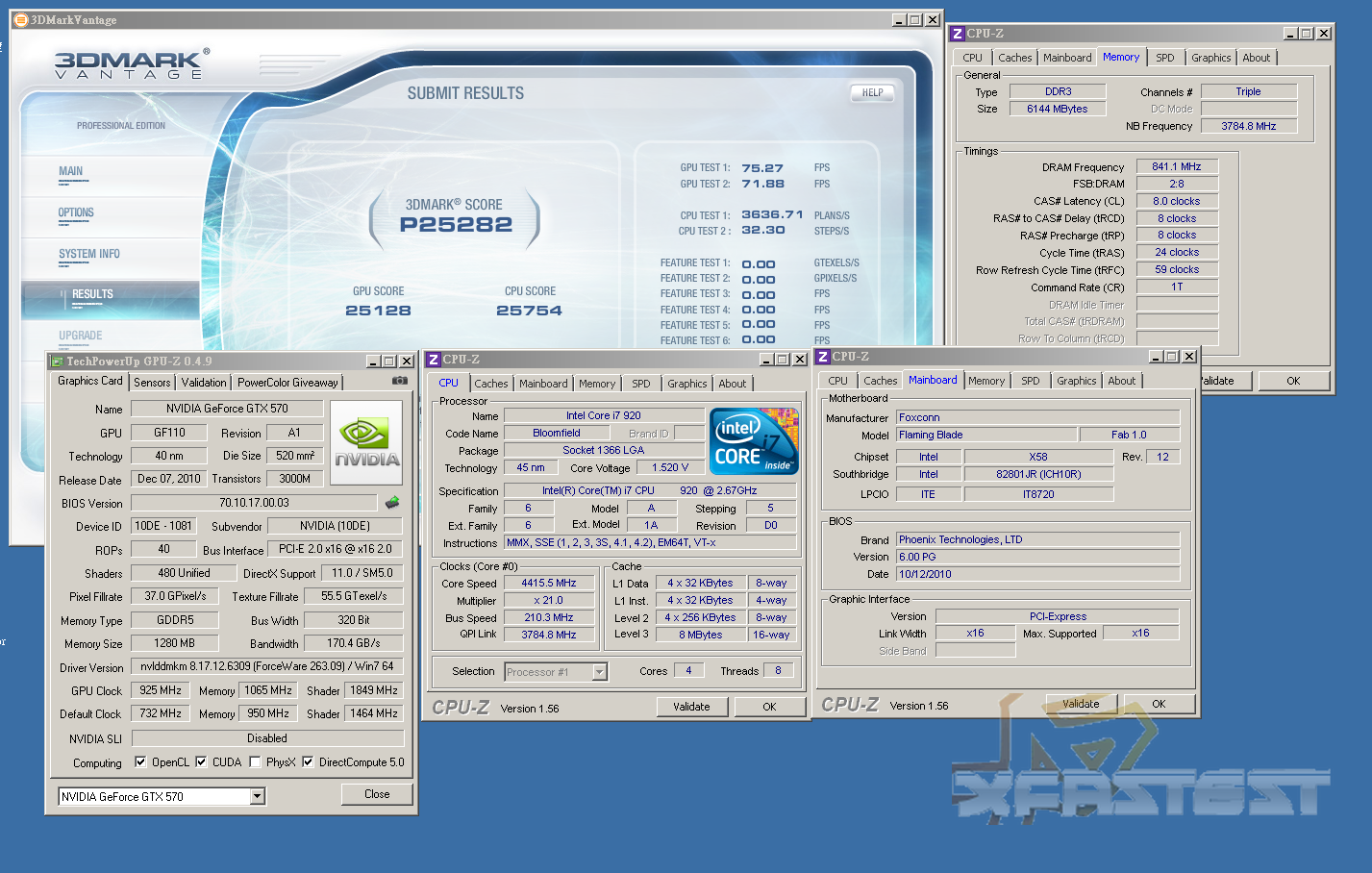Image resolution: width=1372 pixels, height=873 pixels.
Task: Toggle the DirectCompute 5.0 checkbox
Action: (308, 761)
